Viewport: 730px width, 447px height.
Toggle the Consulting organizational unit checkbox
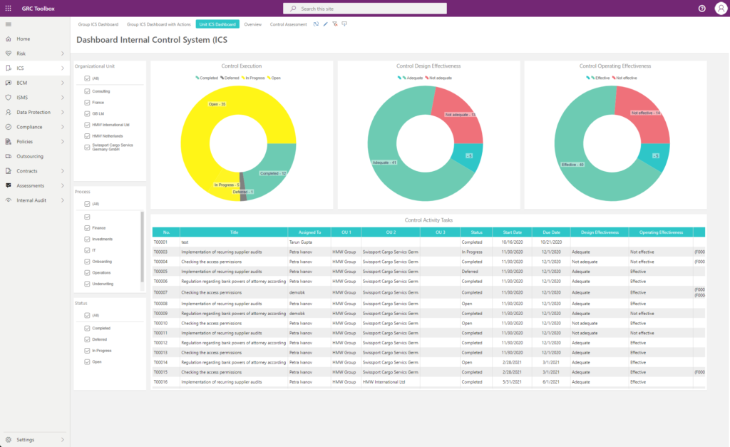(x=87, y=91)
